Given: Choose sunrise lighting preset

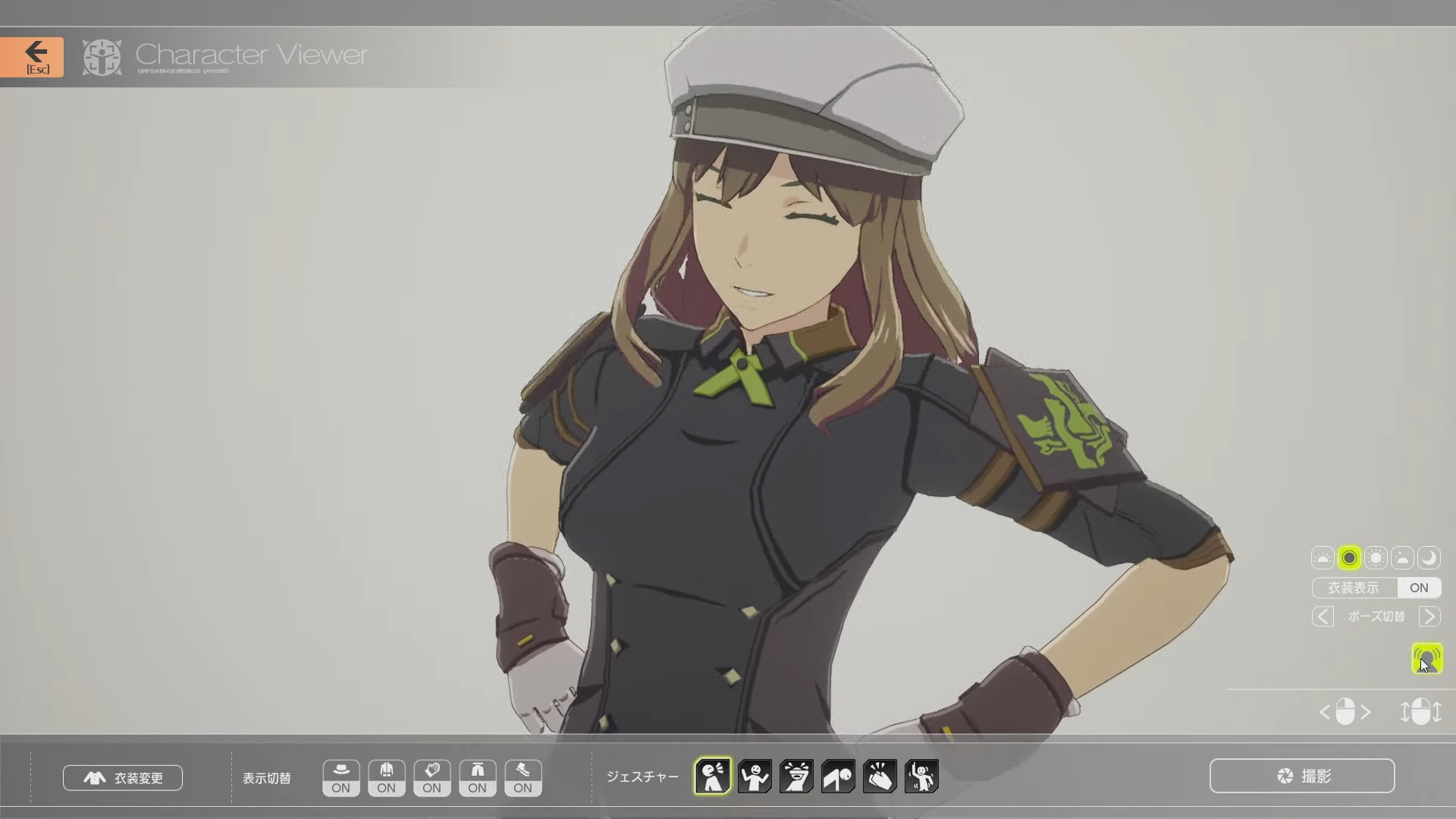Looking at the screenshot, I should tap(1323, 558).
